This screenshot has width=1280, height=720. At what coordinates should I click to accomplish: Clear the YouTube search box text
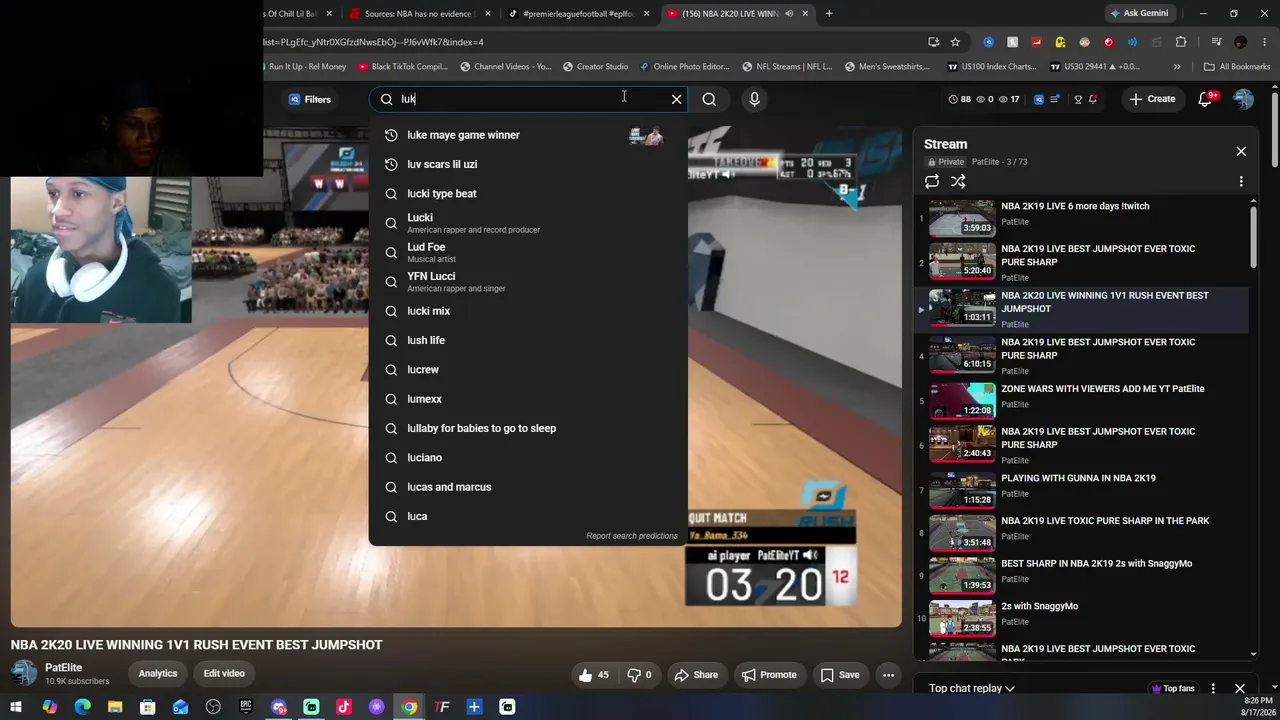pos(677,99)
